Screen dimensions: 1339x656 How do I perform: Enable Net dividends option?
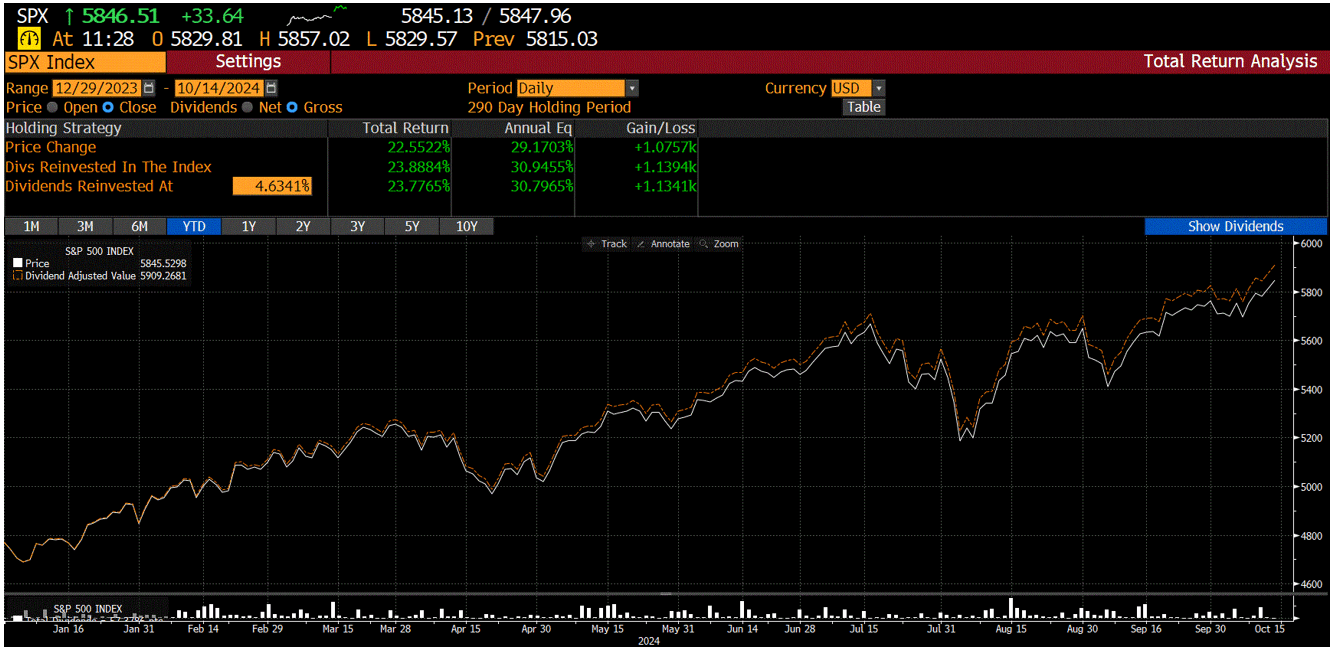tap(247, 108)
